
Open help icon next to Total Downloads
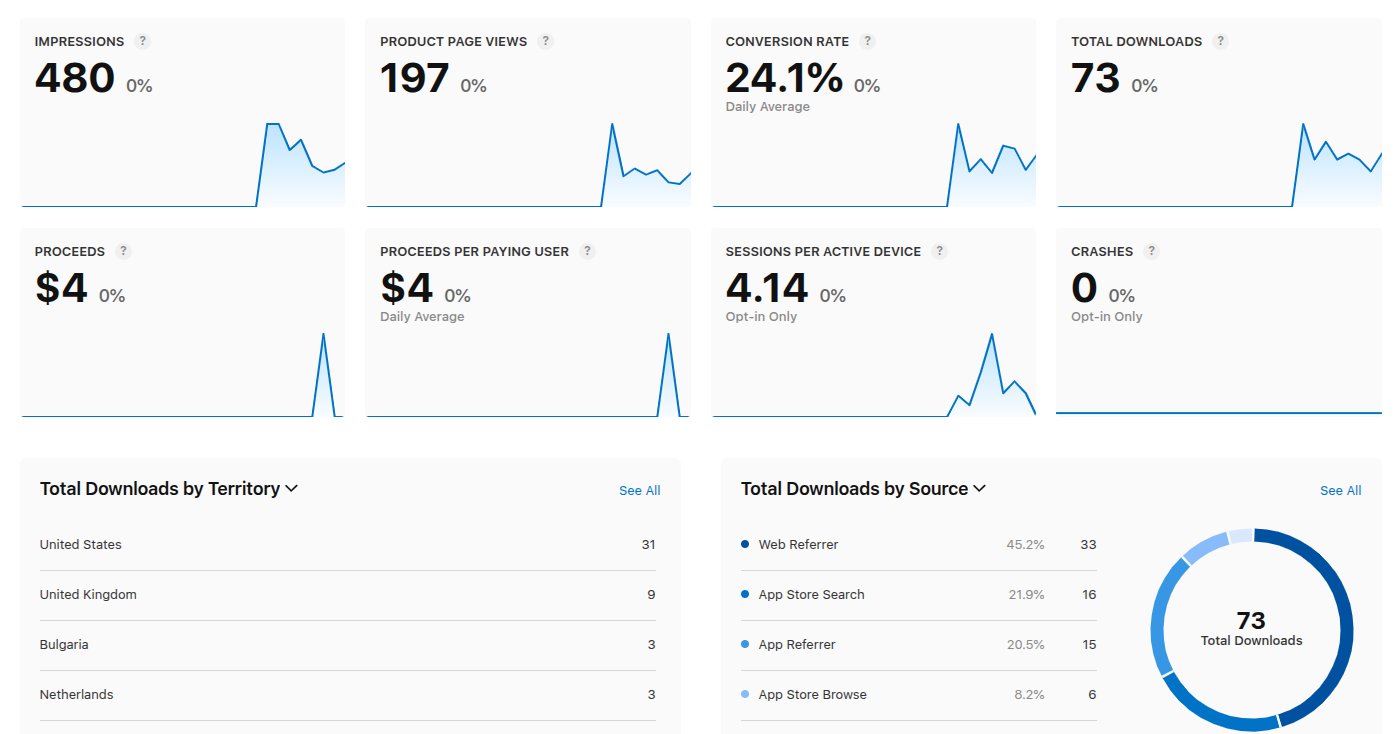1220,41
